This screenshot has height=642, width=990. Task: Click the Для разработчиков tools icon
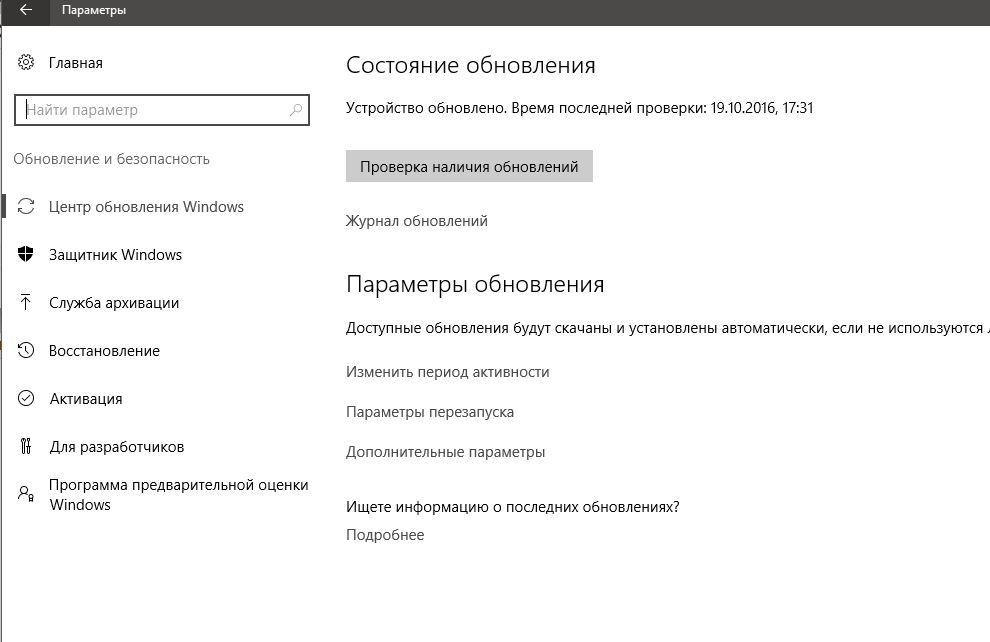tap(26, 446)
